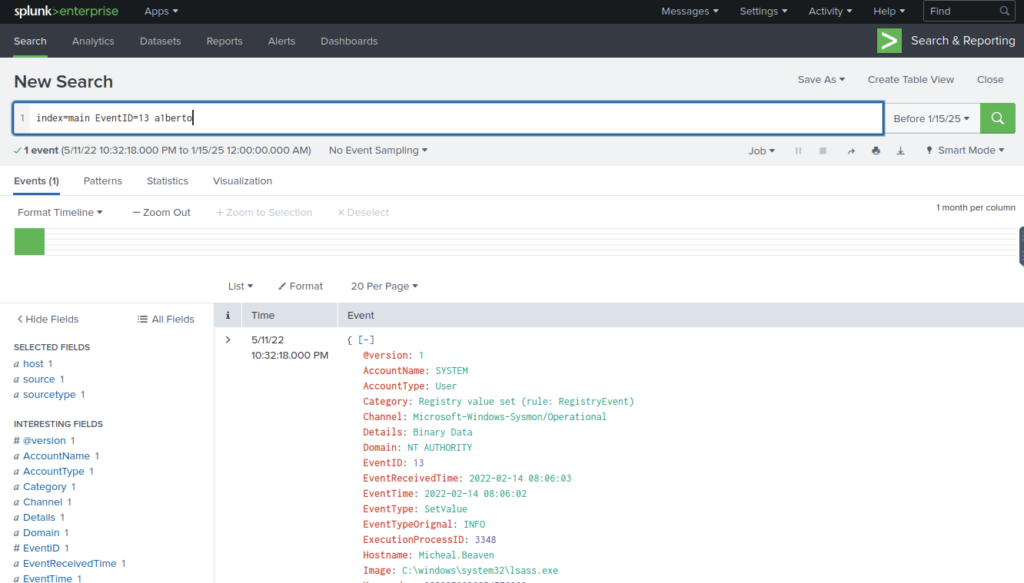Switch to Analytics navigation tab

pyautogui.click(x=93, y=41)
